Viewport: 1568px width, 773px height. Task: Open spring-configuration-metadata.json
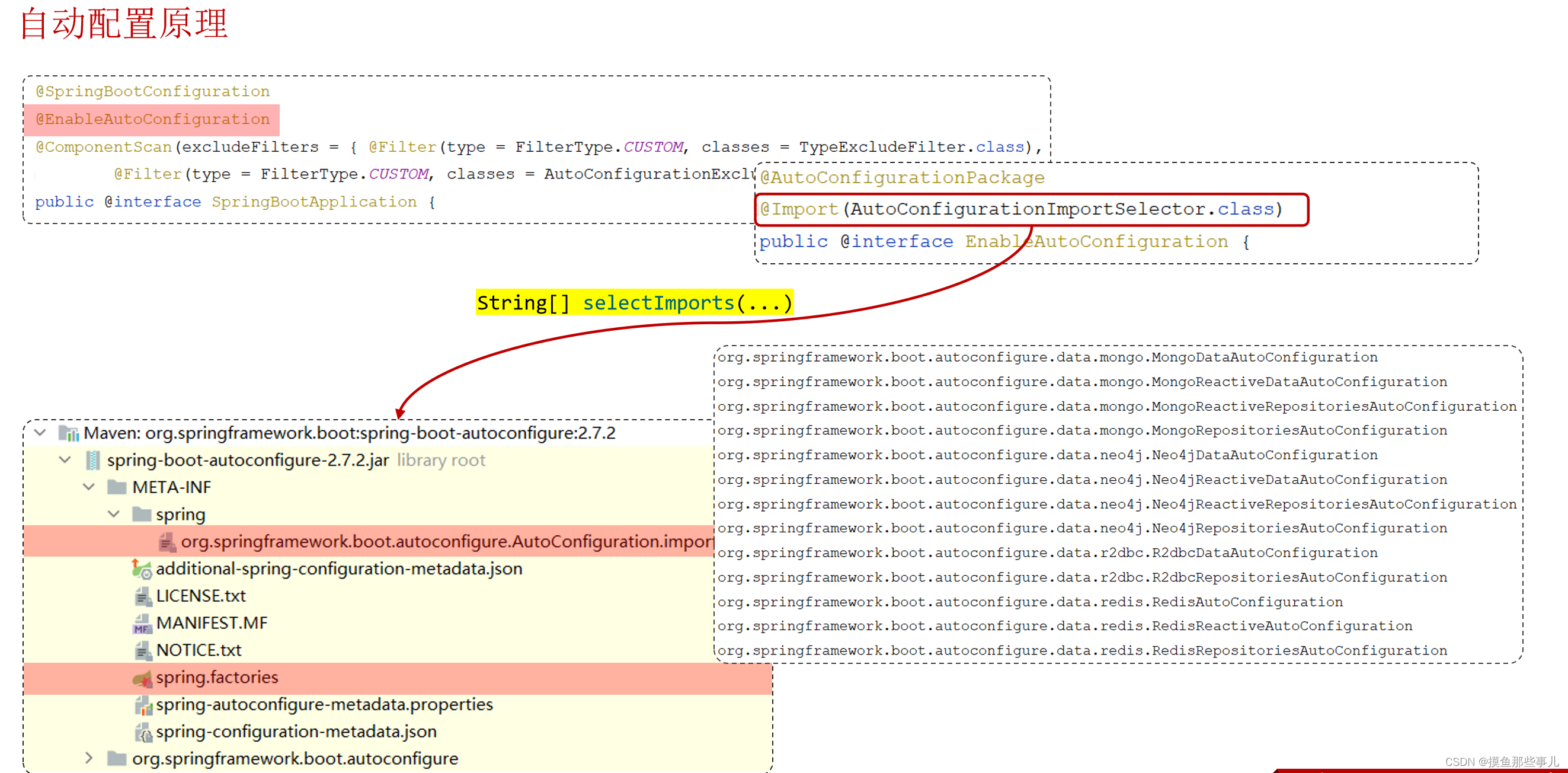point(296,732)
